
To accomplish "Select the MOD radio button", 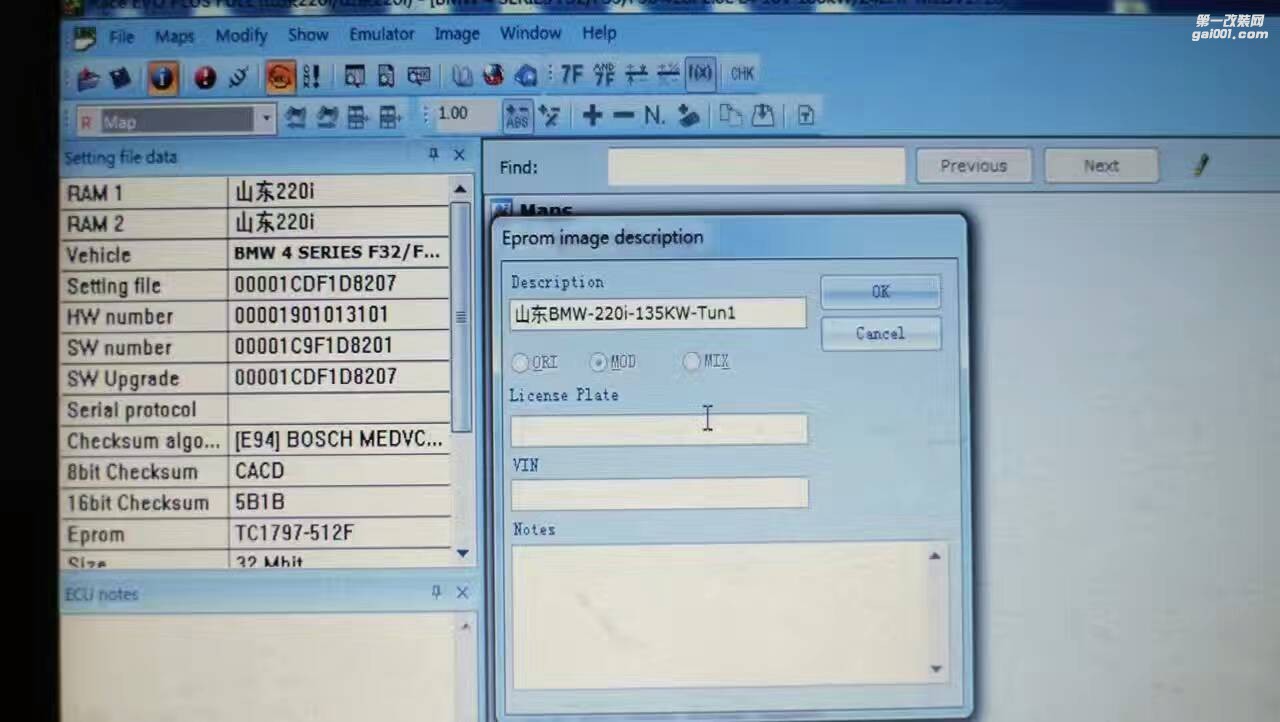I will coord(598,362).
